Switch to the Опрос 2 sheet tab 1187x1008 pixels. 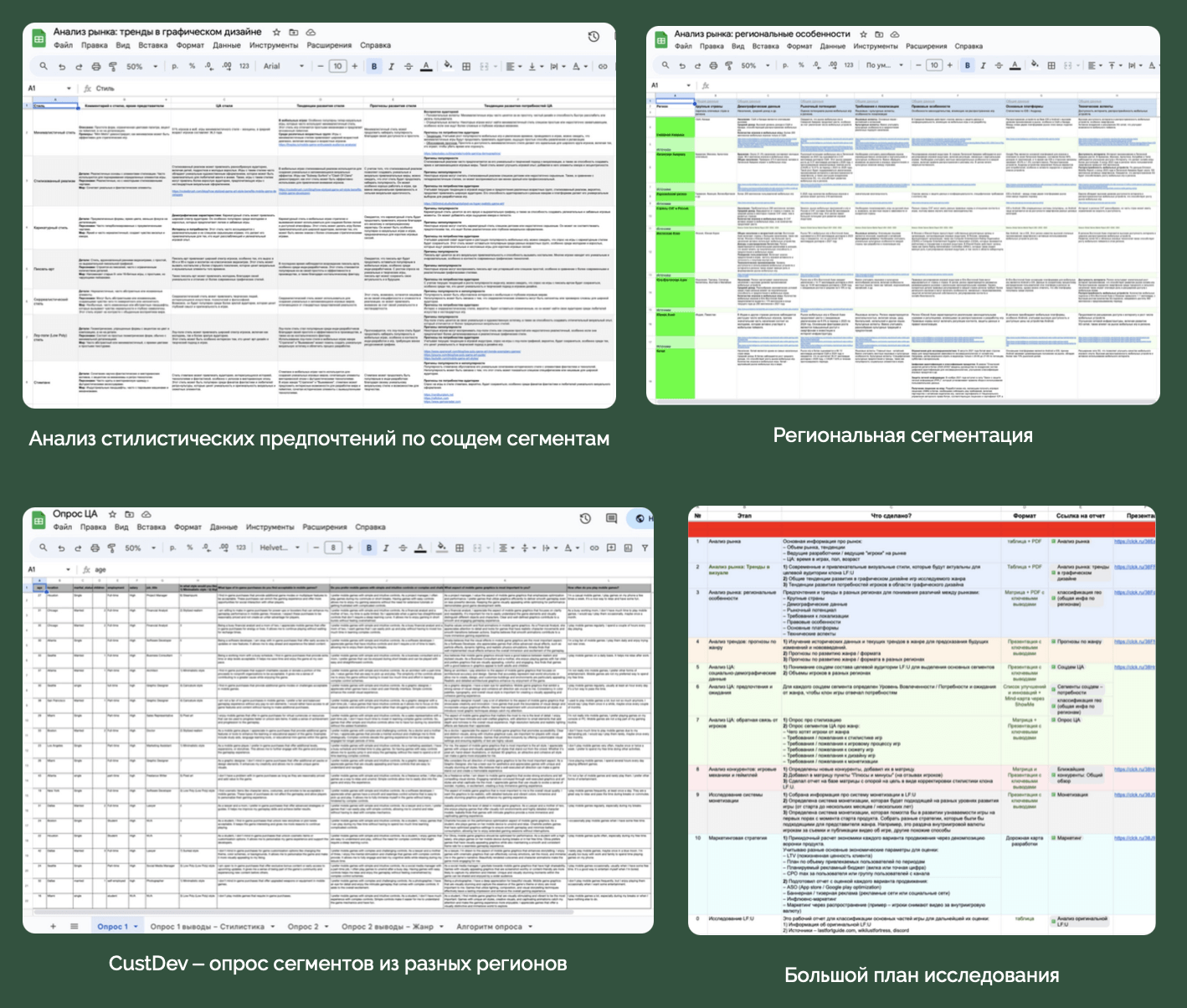tap(304, 927)
